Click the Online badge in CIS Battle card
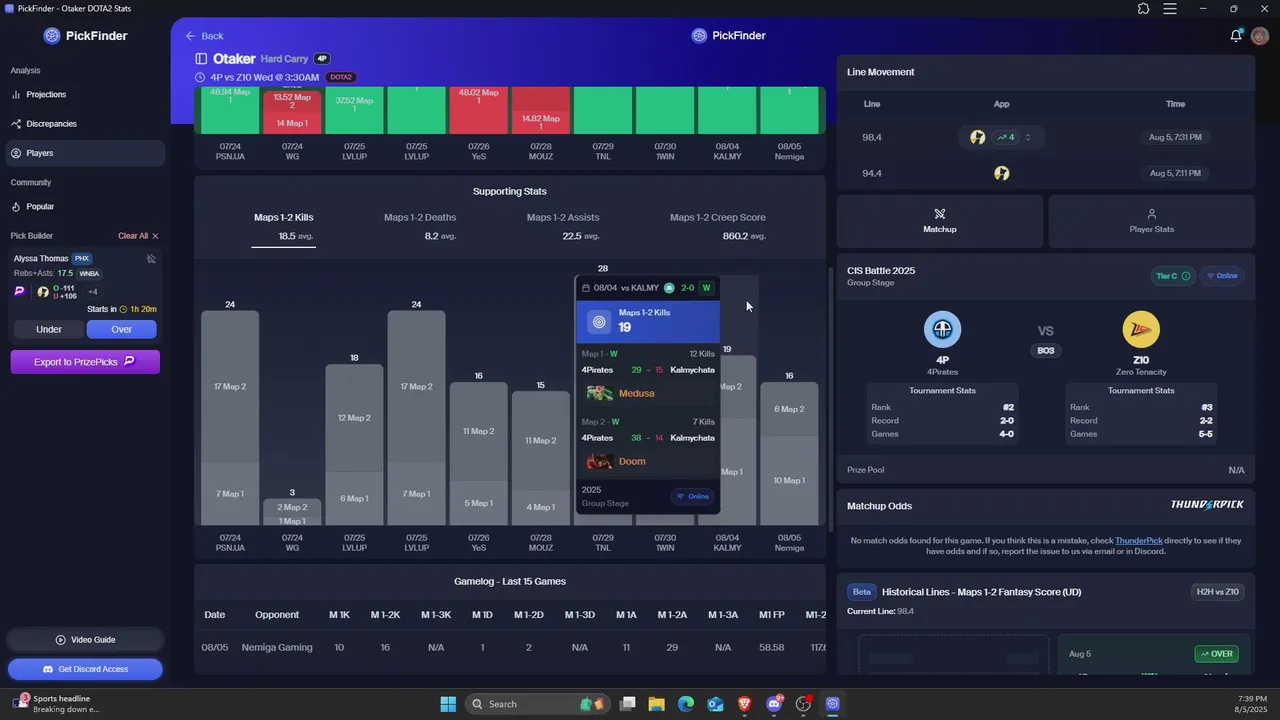Screen dimensions: 1280x720 click(x=1222, y=276)
